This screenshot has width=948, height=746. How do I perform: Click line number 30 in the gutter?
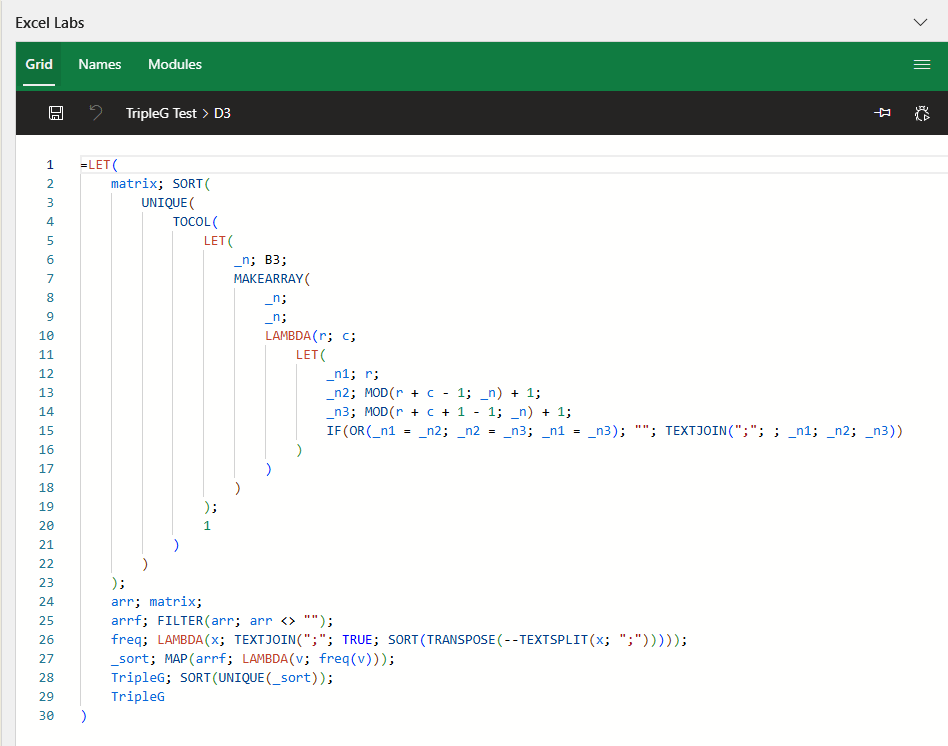47,715
